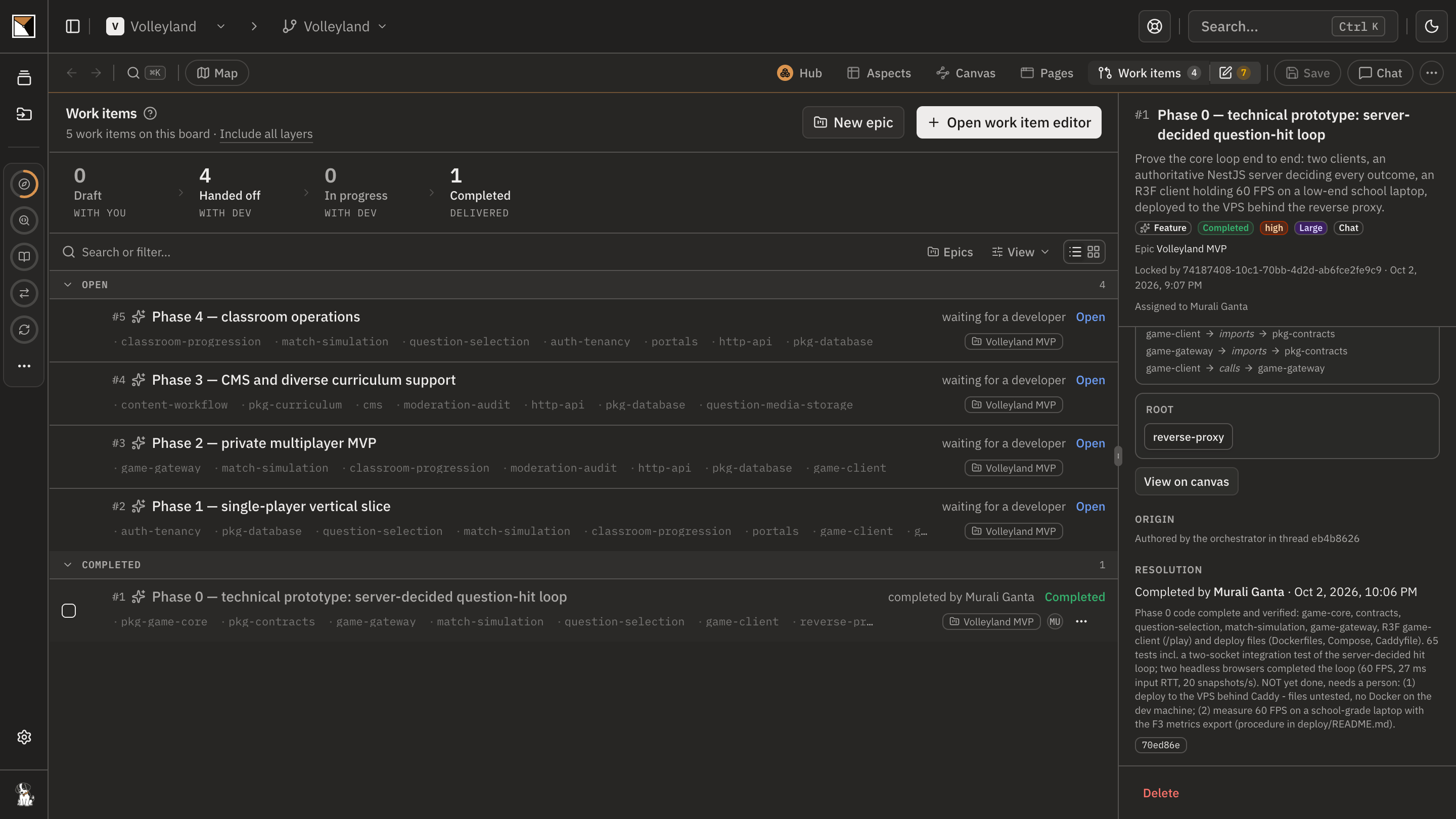Image resolution: width=1456 pixels, height=819 pixels.
Task: Click the user avatar at bottom-left
Action: click(x=24, y=794)
